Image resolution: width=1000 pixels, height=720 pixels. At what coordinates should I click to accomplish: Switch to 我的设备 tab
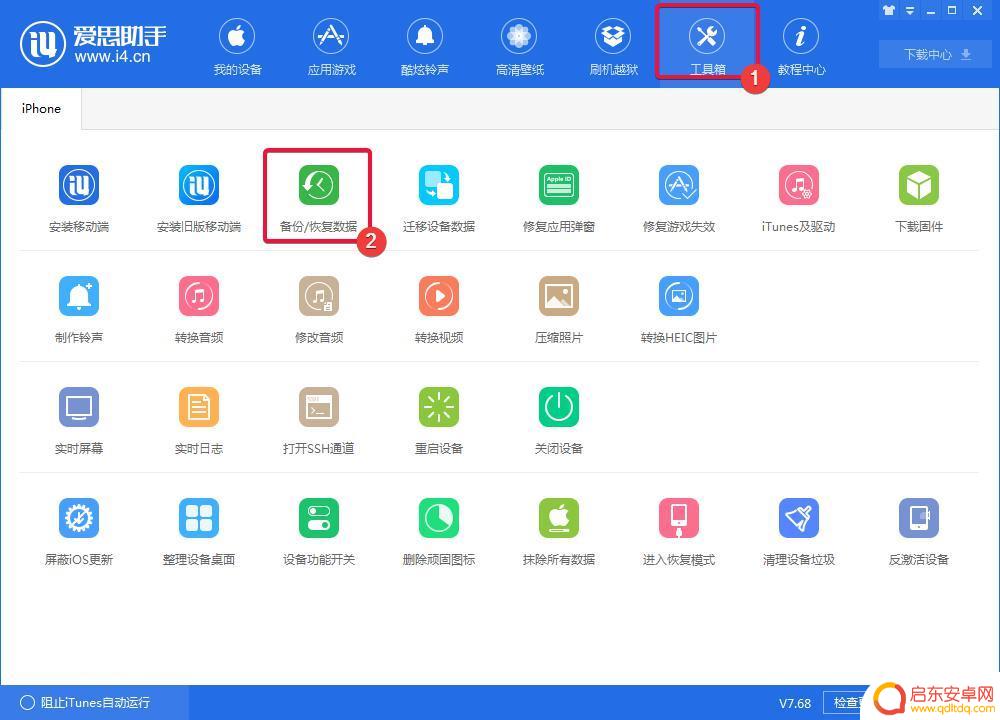click(x=237, y=47)
